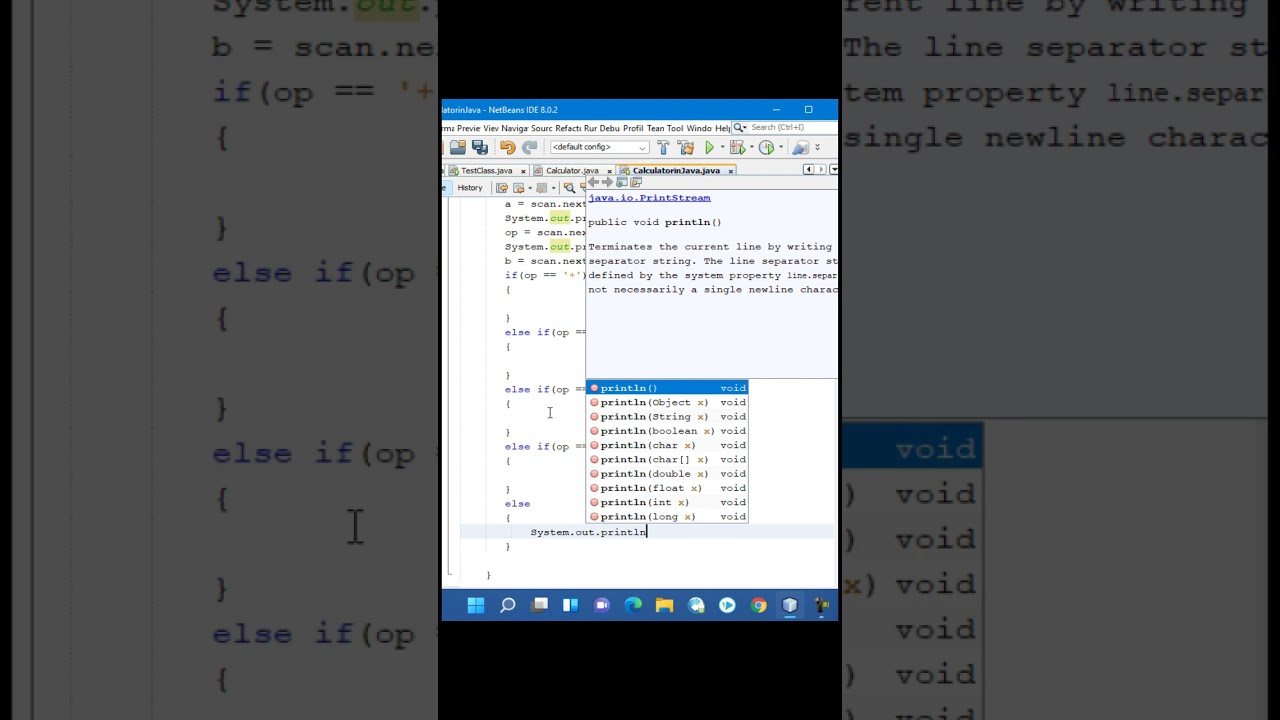Click the go to source icon in Javadoc popup
This screenshot has height=720, width=1280.
click(636, 182)
